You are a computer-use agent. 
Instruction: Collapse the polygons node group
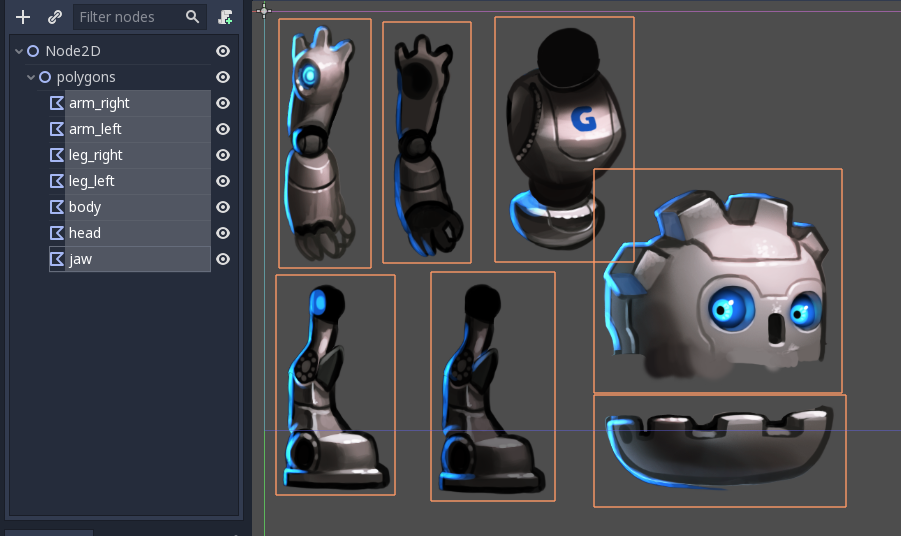(31, 77)
